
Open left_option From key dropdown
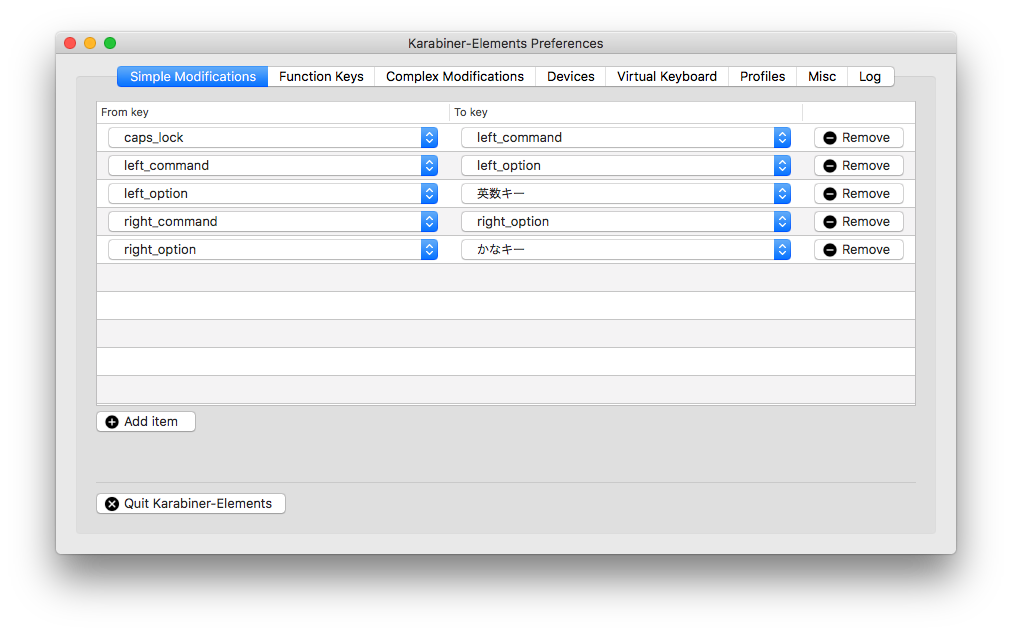click(273, 194)
